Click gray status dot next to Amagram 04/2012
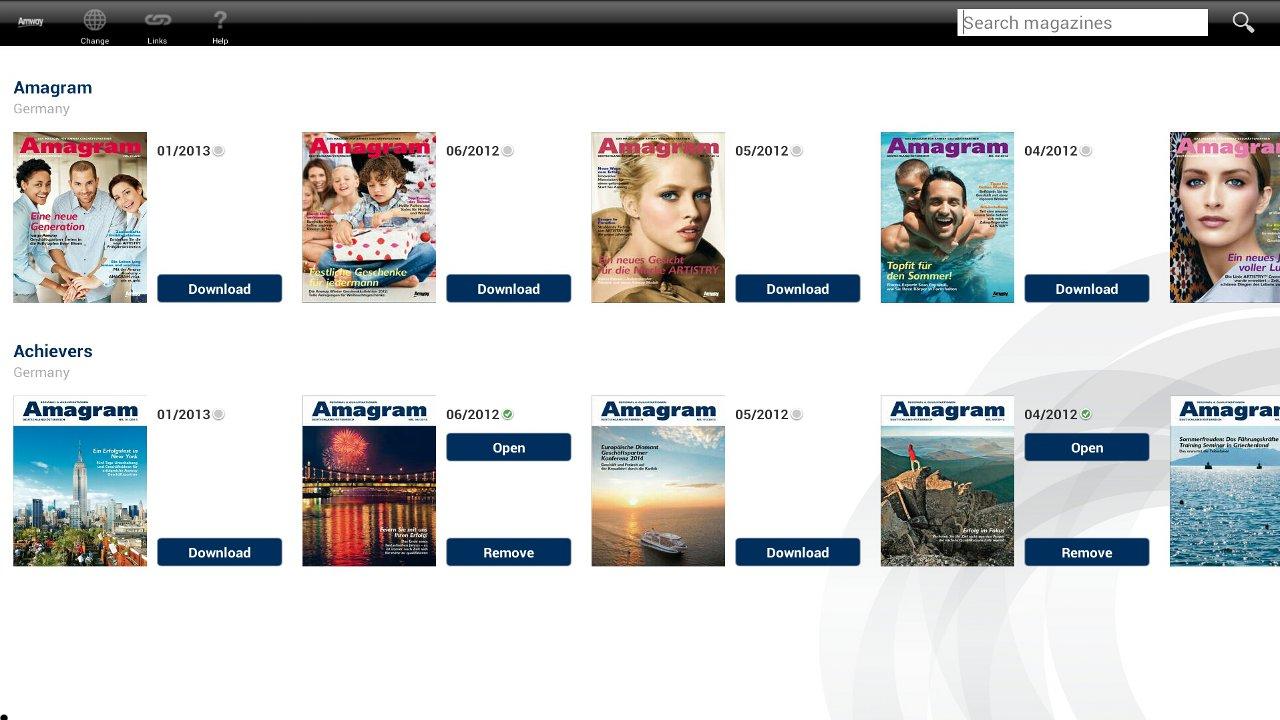Viewport: 1280px width, 720px height. point(1085,151)
